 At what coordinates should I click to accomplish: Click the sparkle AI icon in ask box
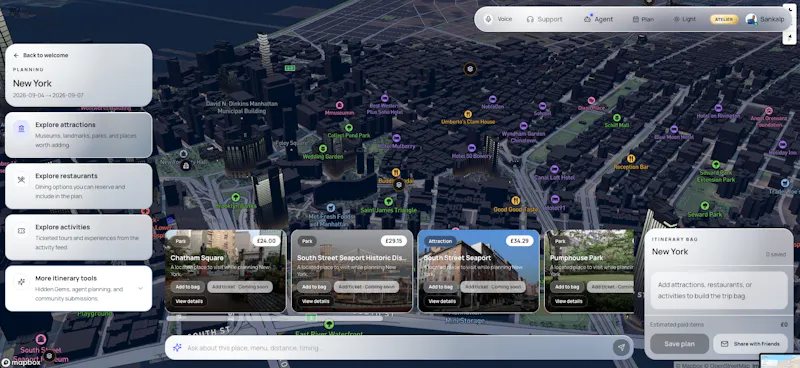click(x=177, y=348)
